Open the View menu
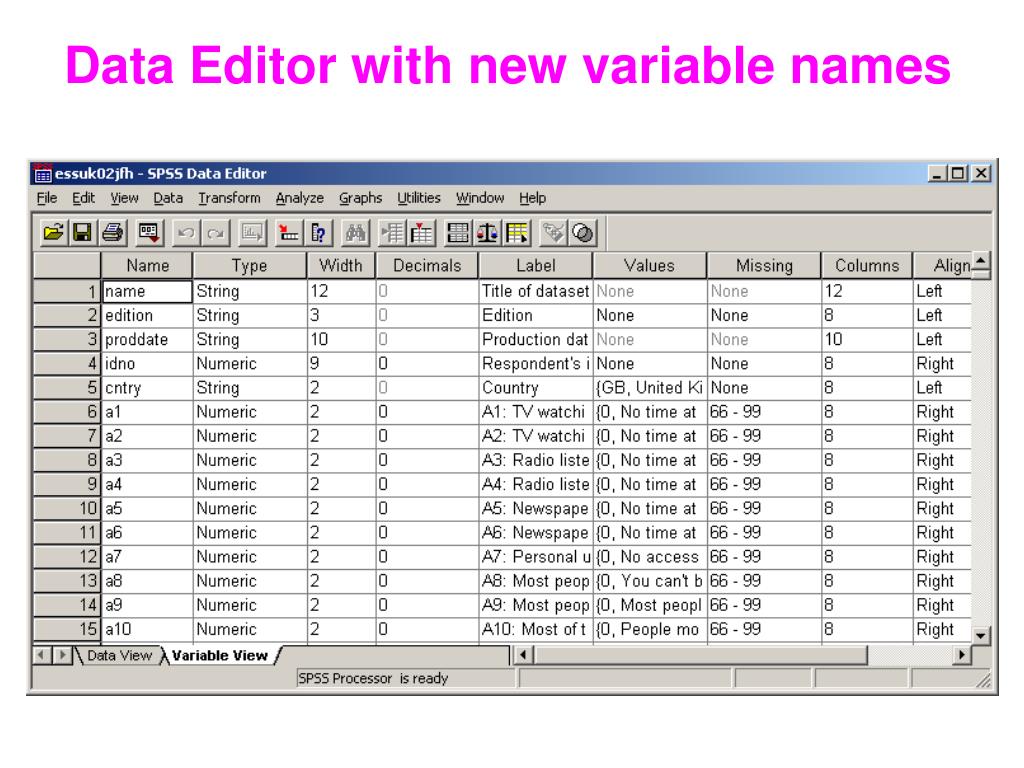Screen dimensions: 1024x768 click(x=124, y=198)
